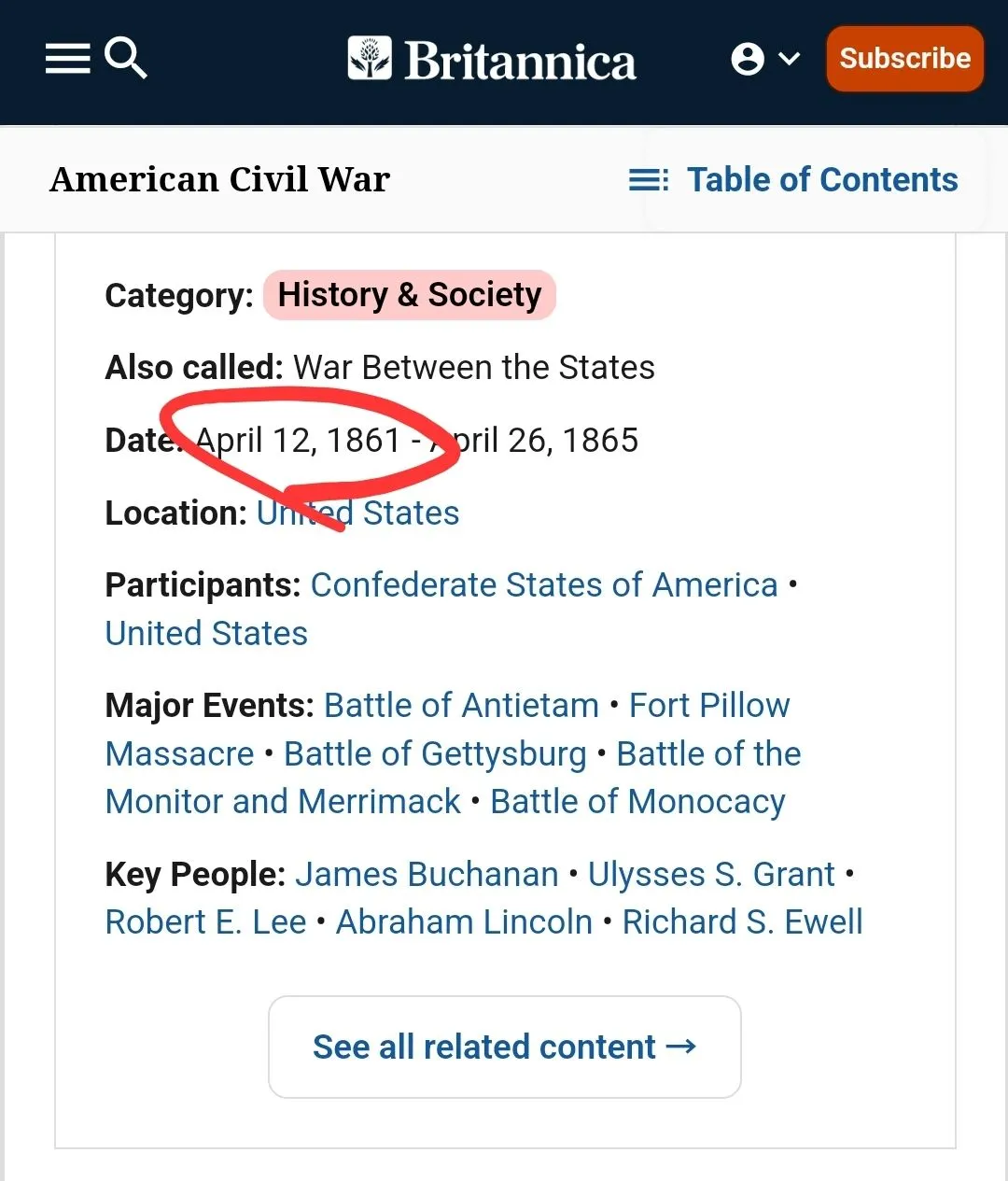Open the Ulysses S. Grant link
This screenshot has height=1181, width=1008.
coord(711,874)
